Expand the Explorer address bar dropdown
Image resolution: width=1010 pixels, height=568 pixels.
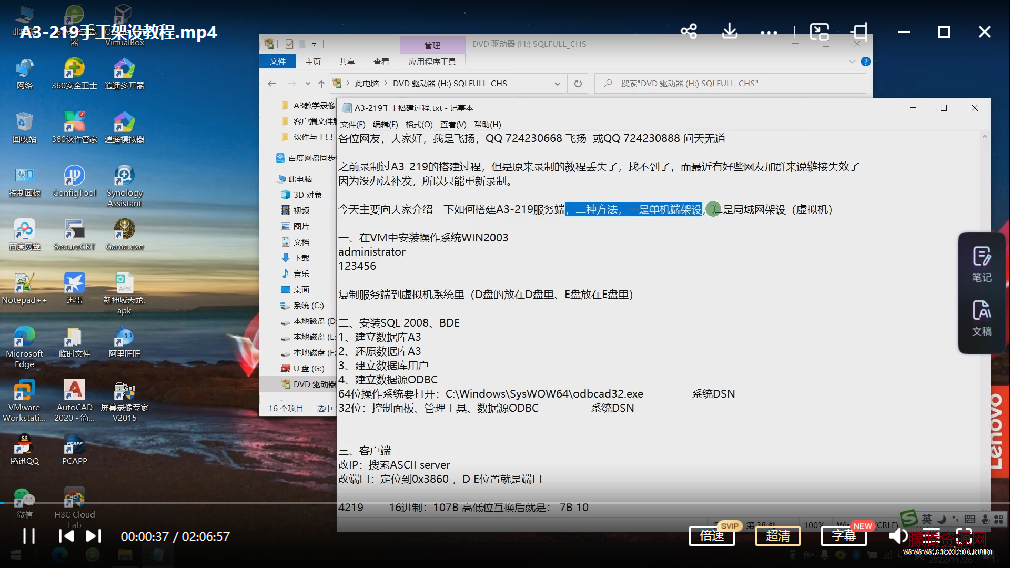click(557, 84)
